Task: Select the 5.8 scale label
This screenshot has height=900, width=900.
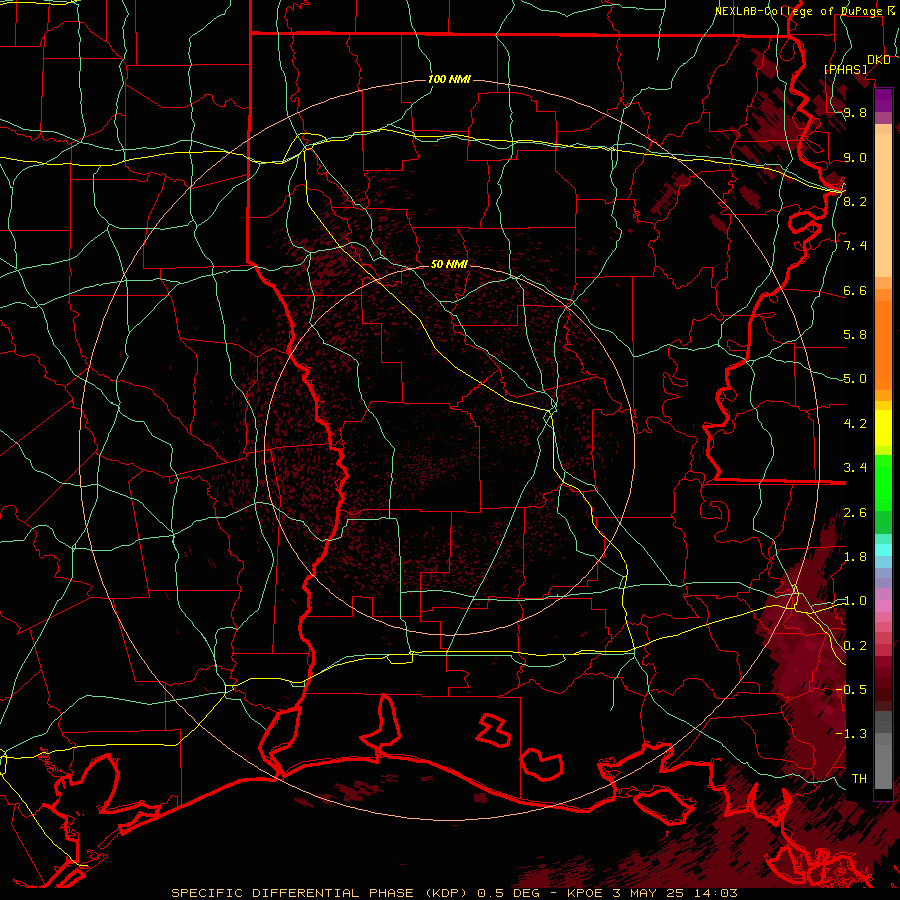Action: (855, 335)
